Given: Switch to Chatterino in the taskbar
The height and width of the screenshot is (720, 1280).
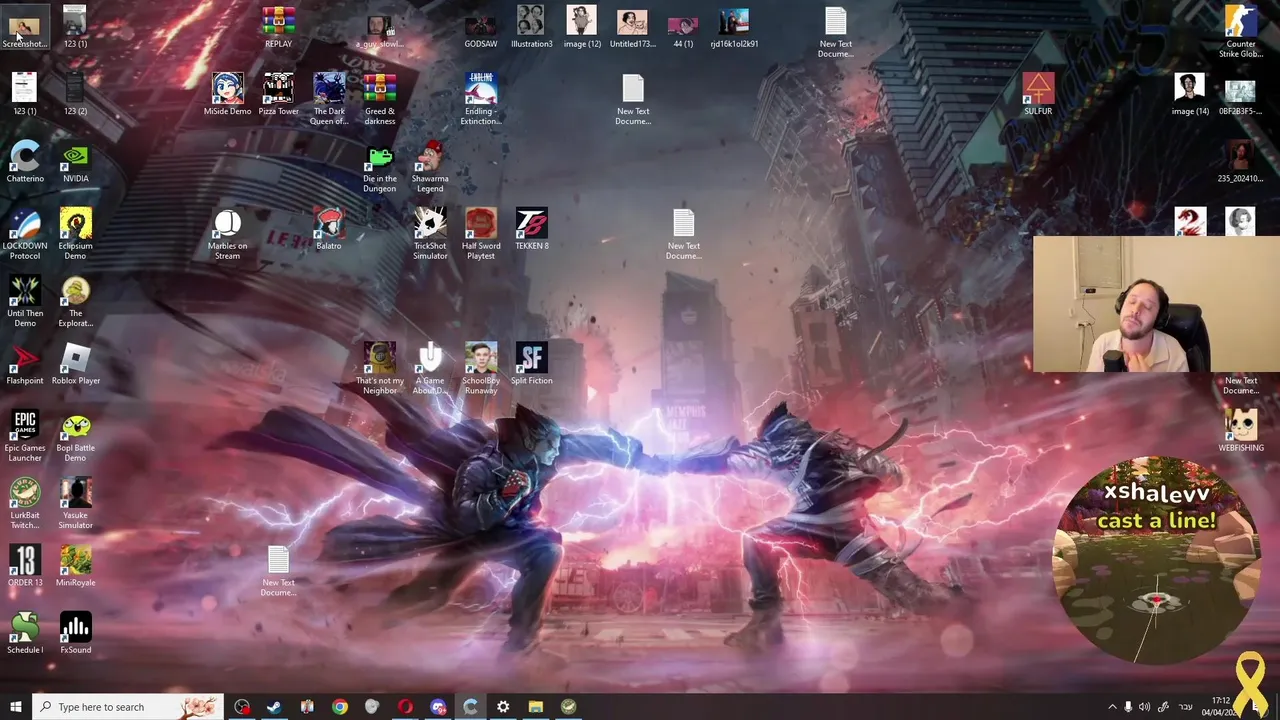Looking at the screenshot, I should (x=470, y=707).
